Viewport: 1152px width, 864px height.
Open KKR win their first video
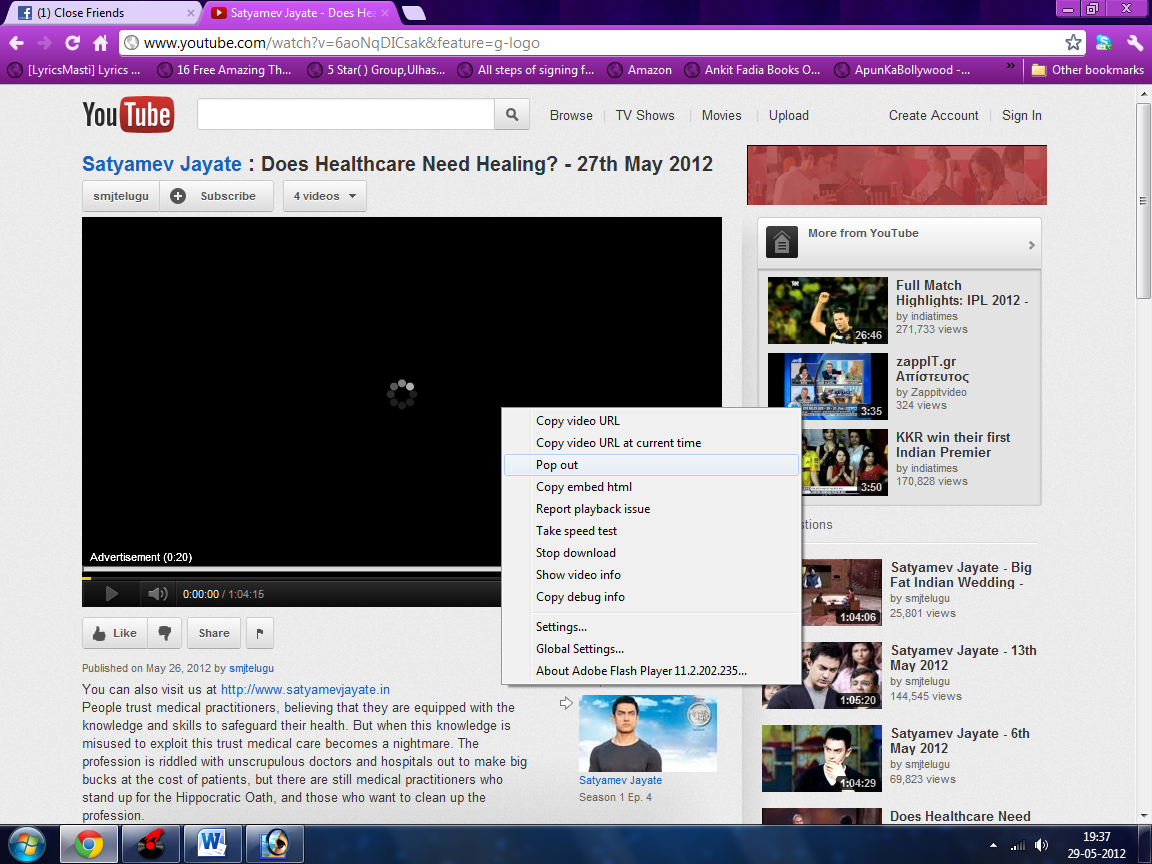pos(953,444)
